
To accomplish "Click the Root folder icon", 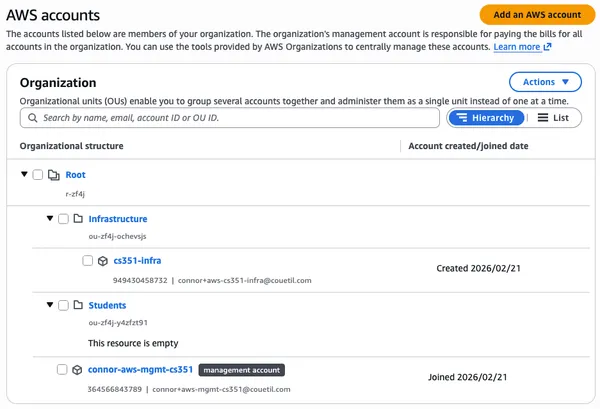I will click(54, 175).
